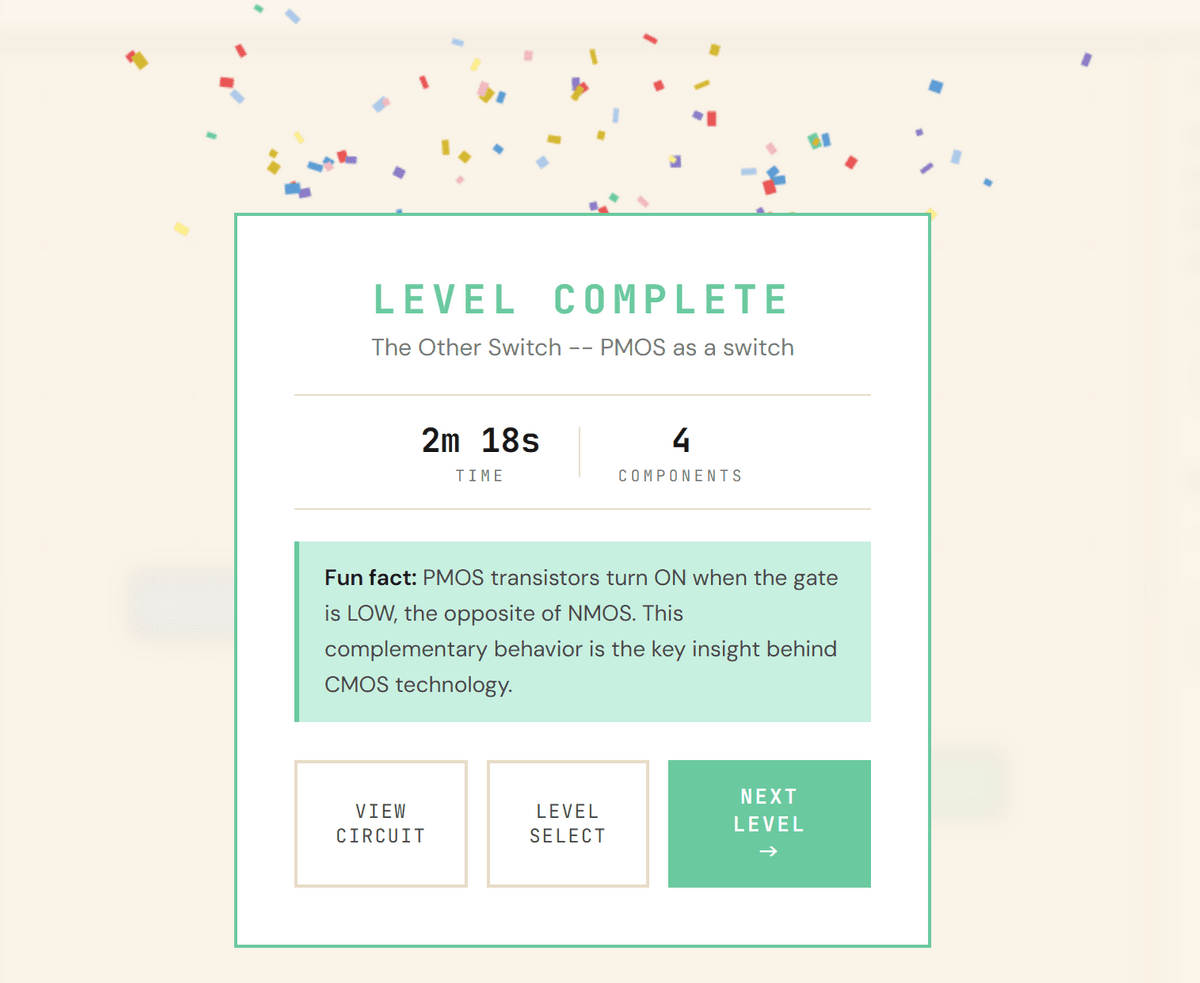This screenshot has height=983, width=1200.
Task: Click the vertical divider between Time and Components
Action: (580, 452)
